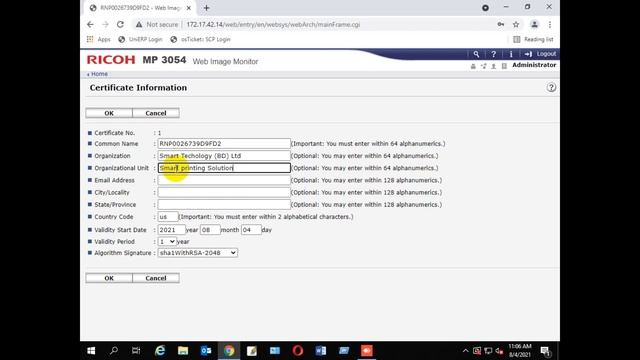640x360 pixels.
Task: Focus the Validity Start Date day field
Action: (251, 230)
